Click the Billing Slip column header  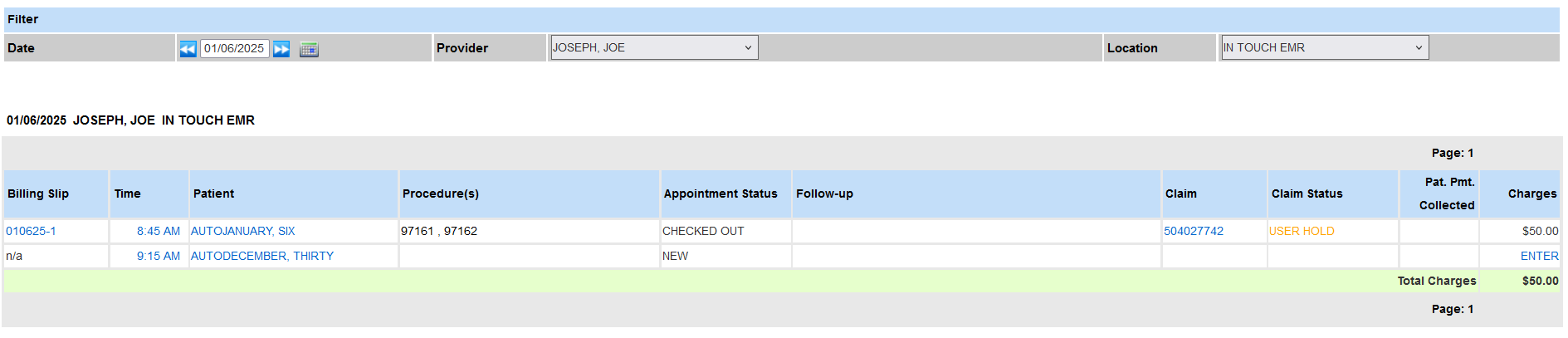(38, 193)
